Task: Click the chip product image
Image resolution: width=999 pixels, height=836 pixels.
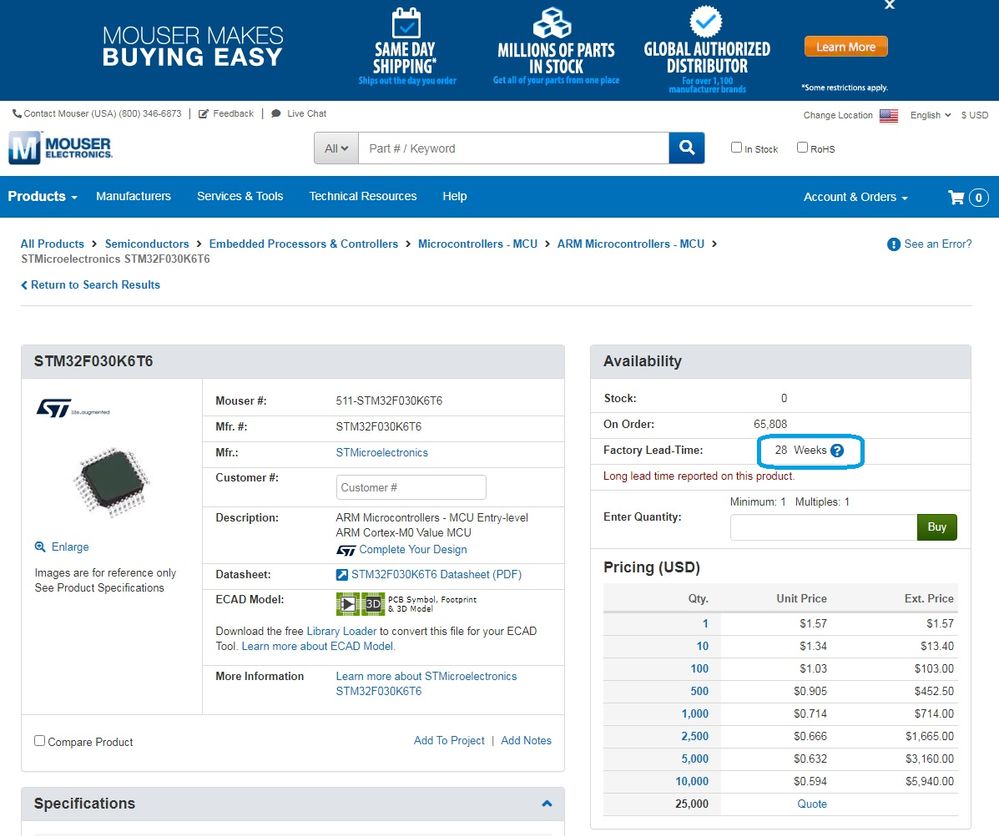Action: click(x=111, y=481)
